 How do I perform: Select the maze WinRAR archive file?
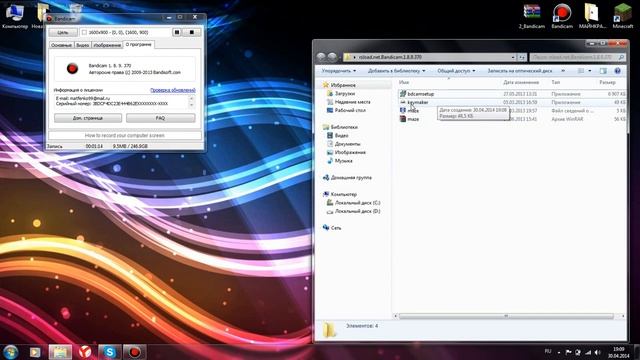(x=511, y=119)
